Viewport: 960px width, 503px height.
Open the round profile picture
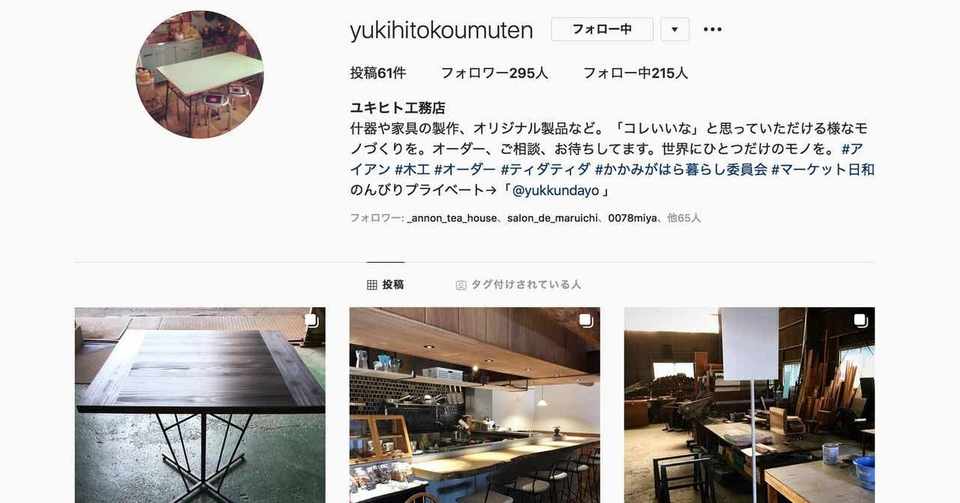click(200, 74)
